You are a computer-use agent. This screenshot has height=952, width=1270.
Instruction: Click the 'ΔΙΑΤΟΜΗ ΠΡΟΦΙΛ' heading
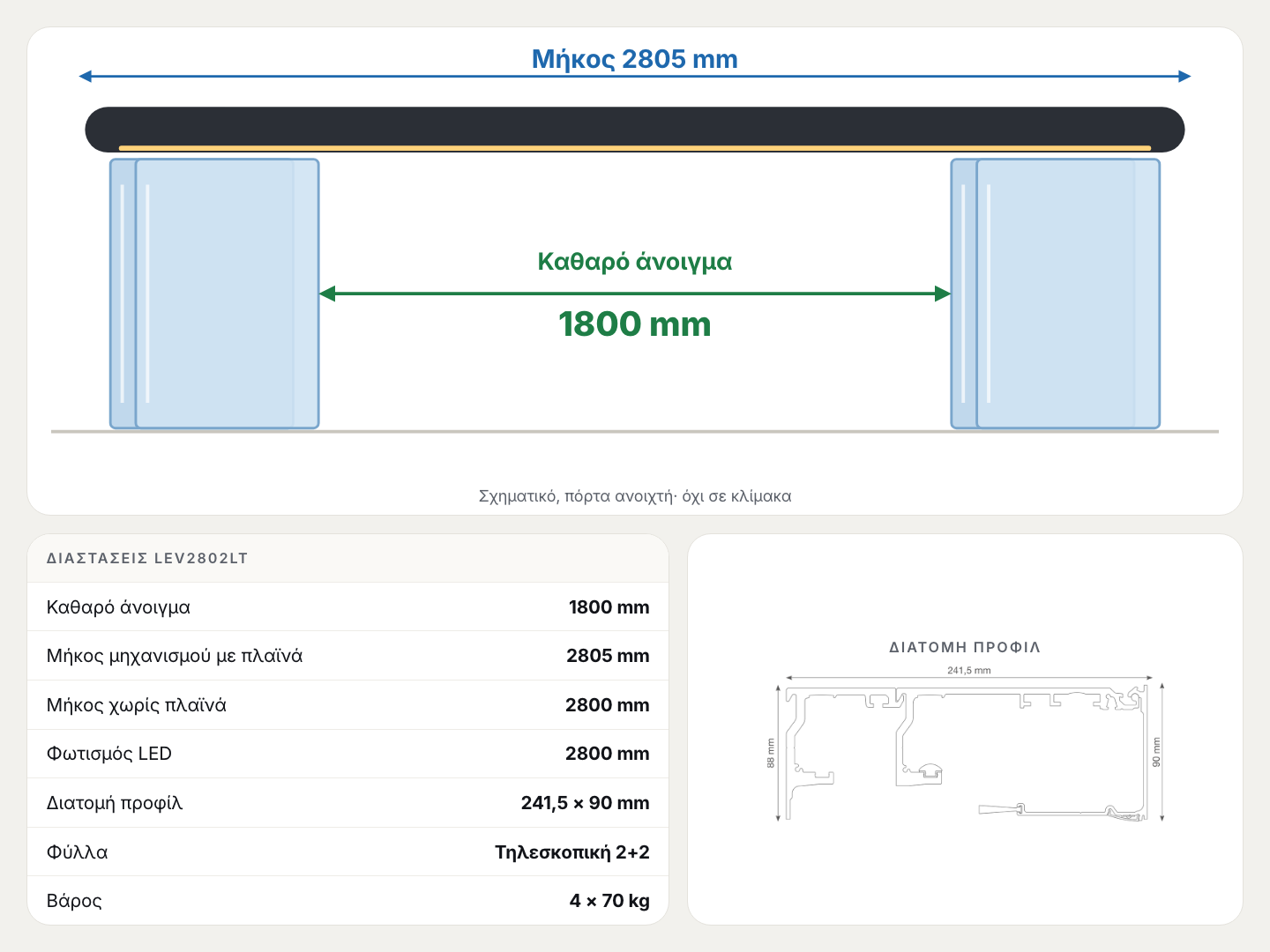click(965, 647)
